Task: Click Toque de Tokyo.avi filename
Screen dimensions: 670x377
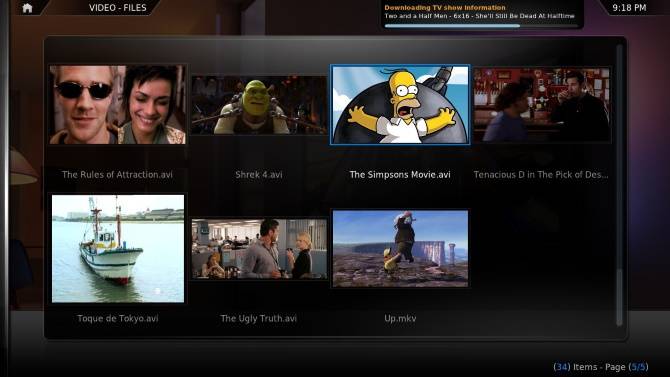Action: pos(118,318)
